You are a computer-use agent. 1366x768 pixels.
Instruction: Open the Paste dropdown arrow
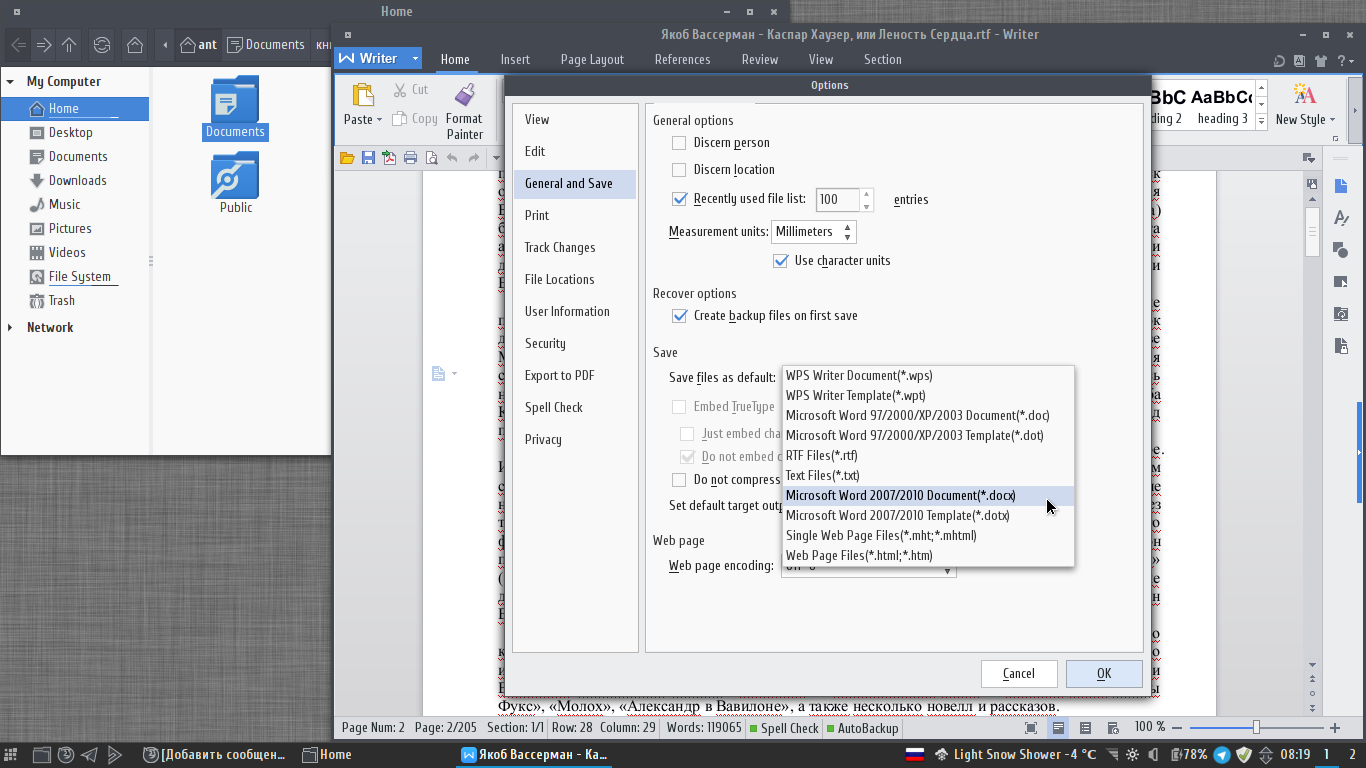[379, 120]
